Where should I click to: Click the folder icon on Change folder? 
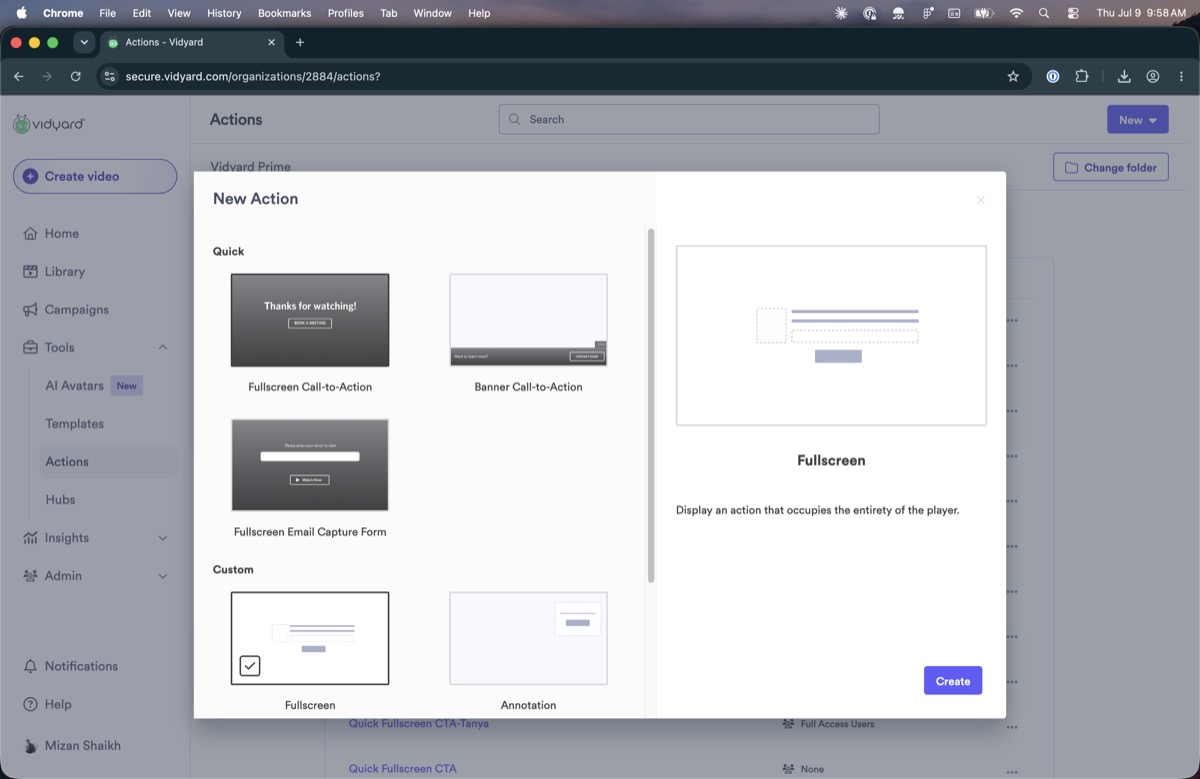coord(1071,168)
